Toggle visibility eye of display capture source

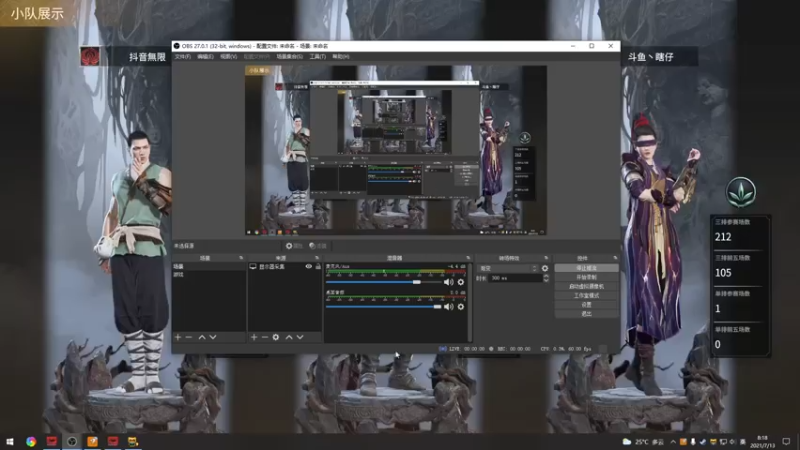[309, 267]
